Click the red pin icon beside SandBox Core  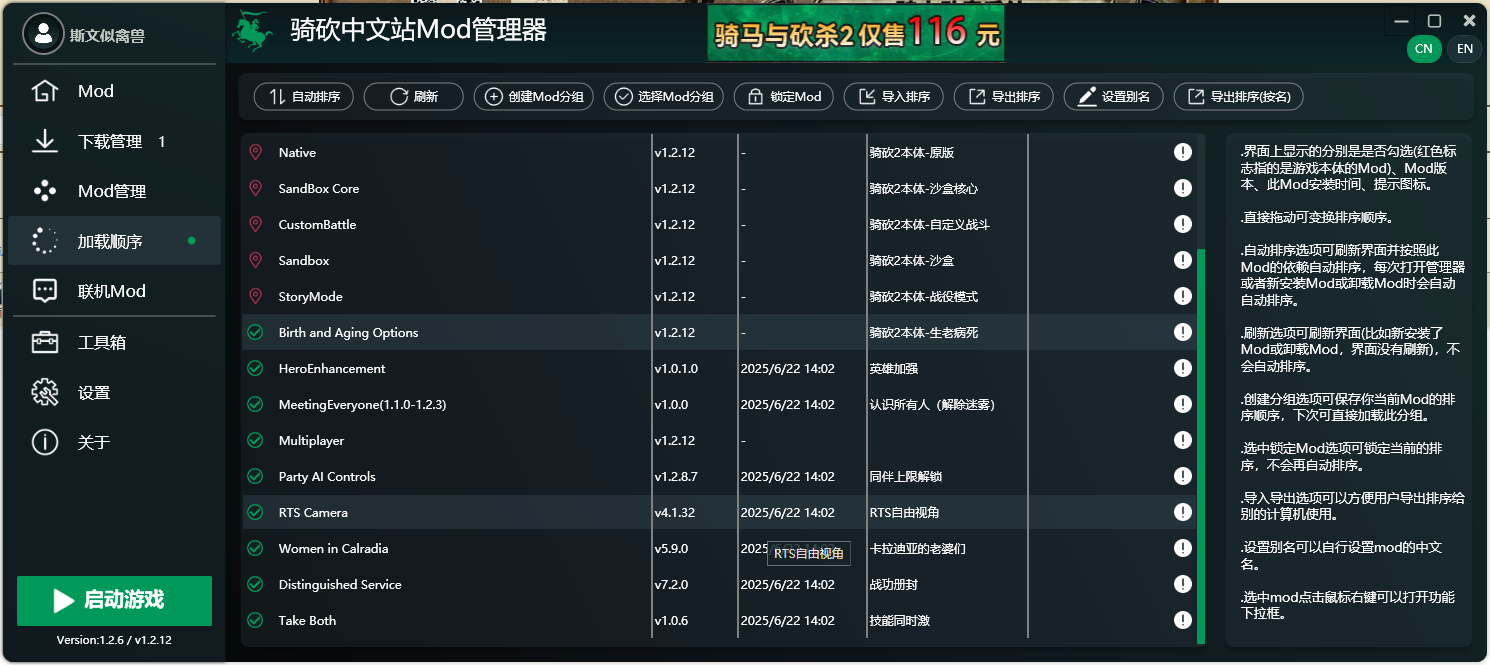click(x=255, y=188)
